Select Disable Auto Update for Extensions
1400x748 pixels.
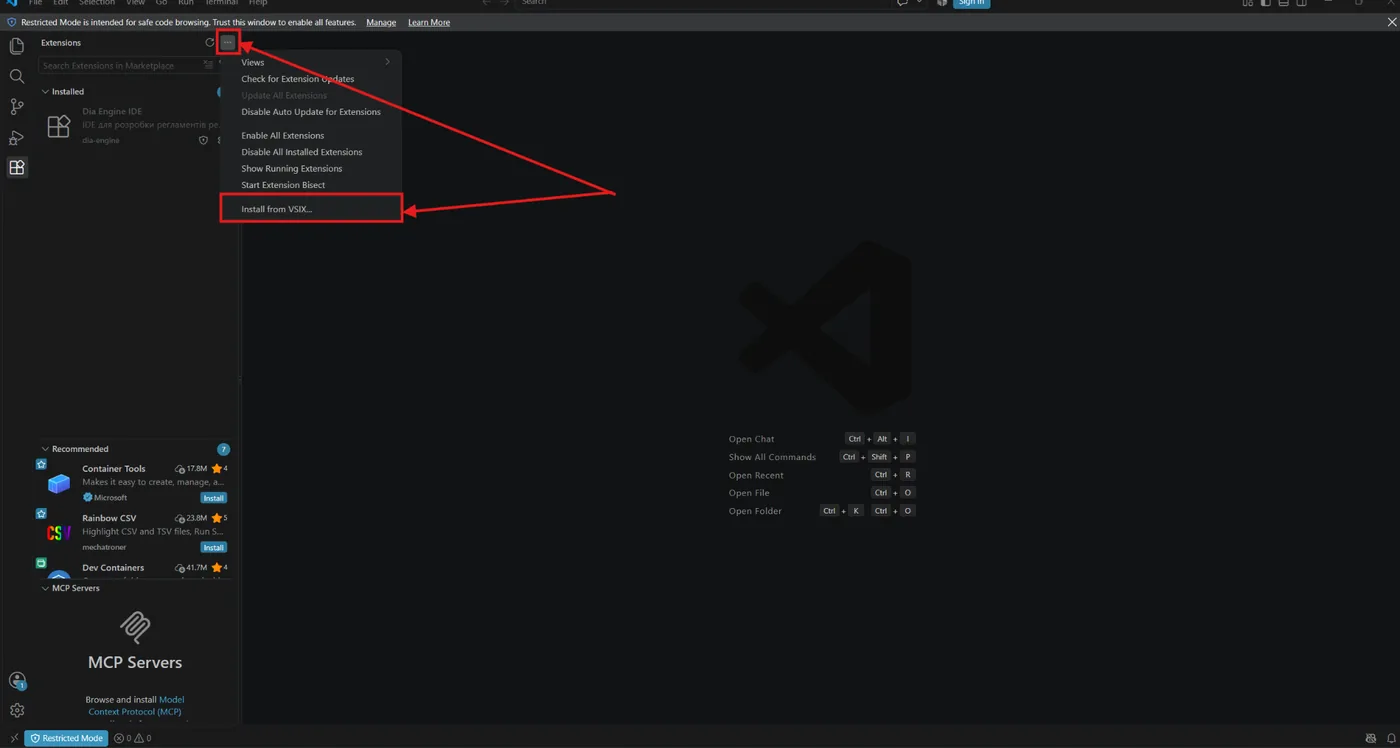(x=312, y=112)
